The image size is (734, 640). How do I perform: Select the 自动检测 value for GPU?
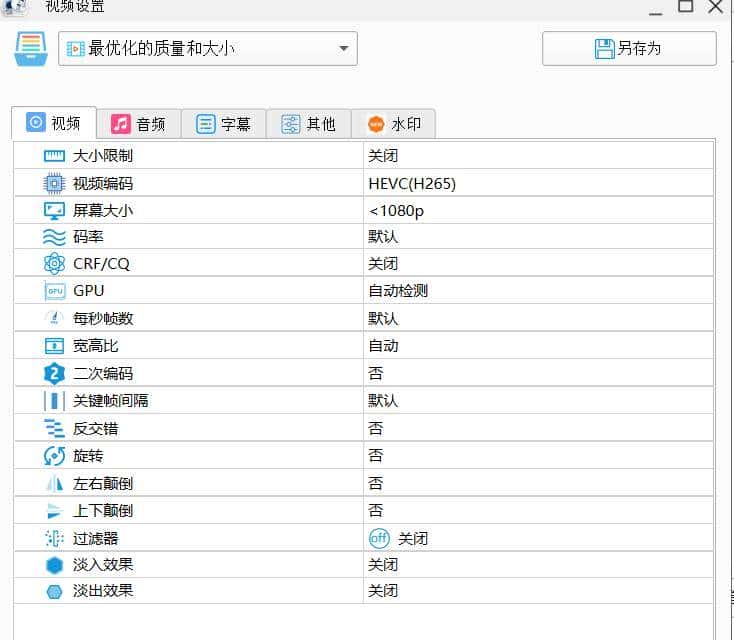[398, 291]
